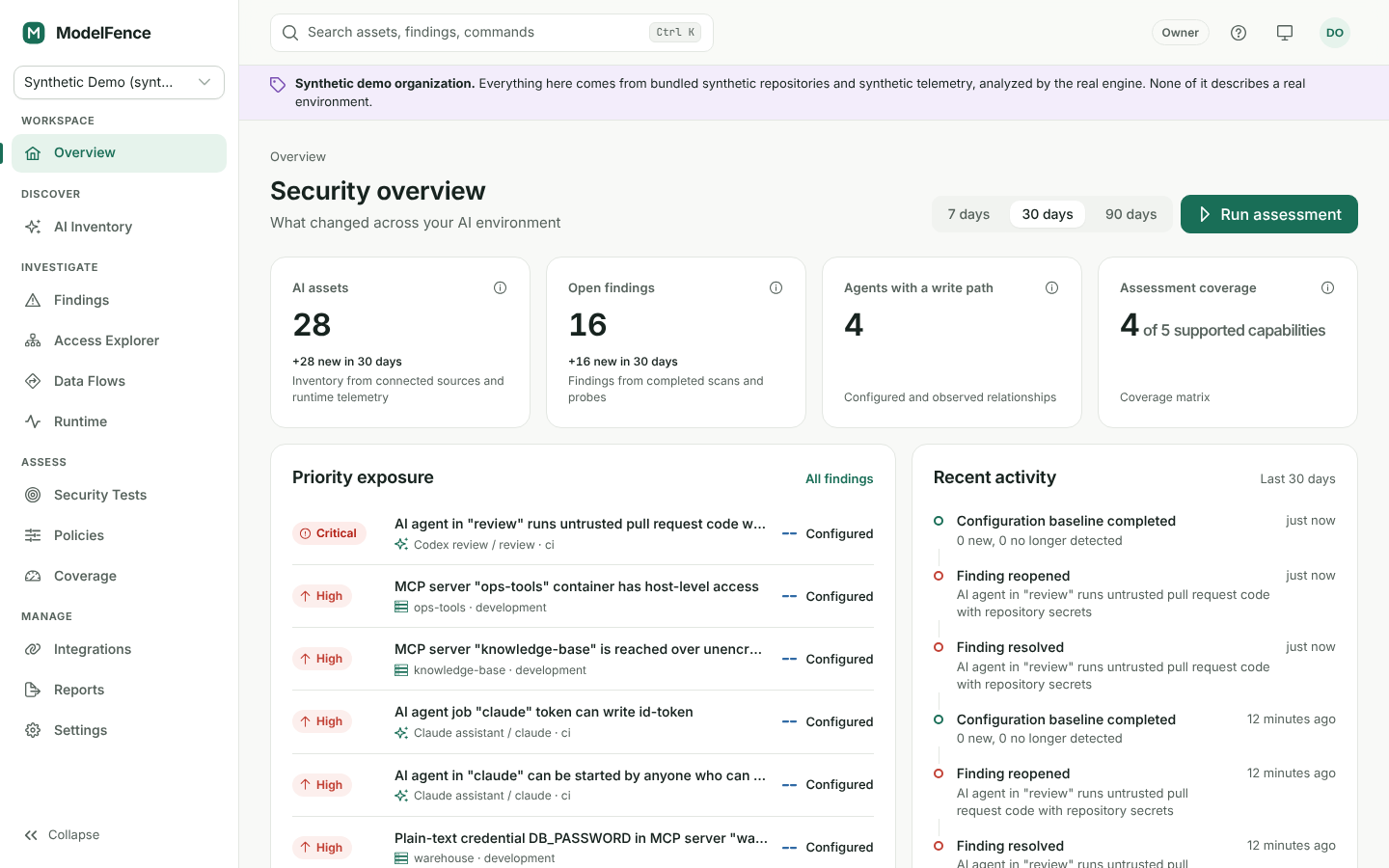
Task: Click the monitor display icon in header
Action: click(x=1285, y=33)
